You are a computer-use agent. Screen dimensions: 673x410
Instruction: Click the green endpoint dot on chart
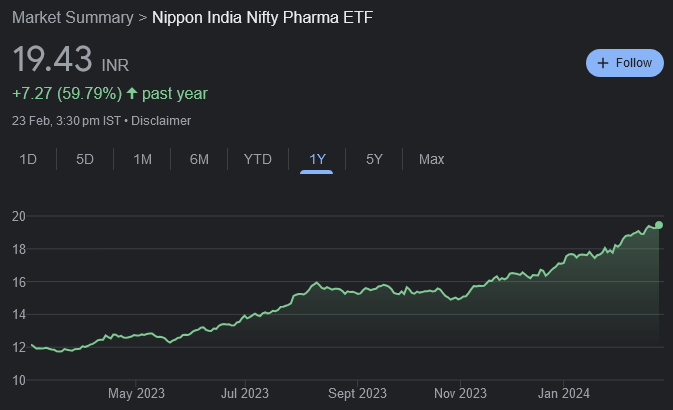click(x=659, y=224)
